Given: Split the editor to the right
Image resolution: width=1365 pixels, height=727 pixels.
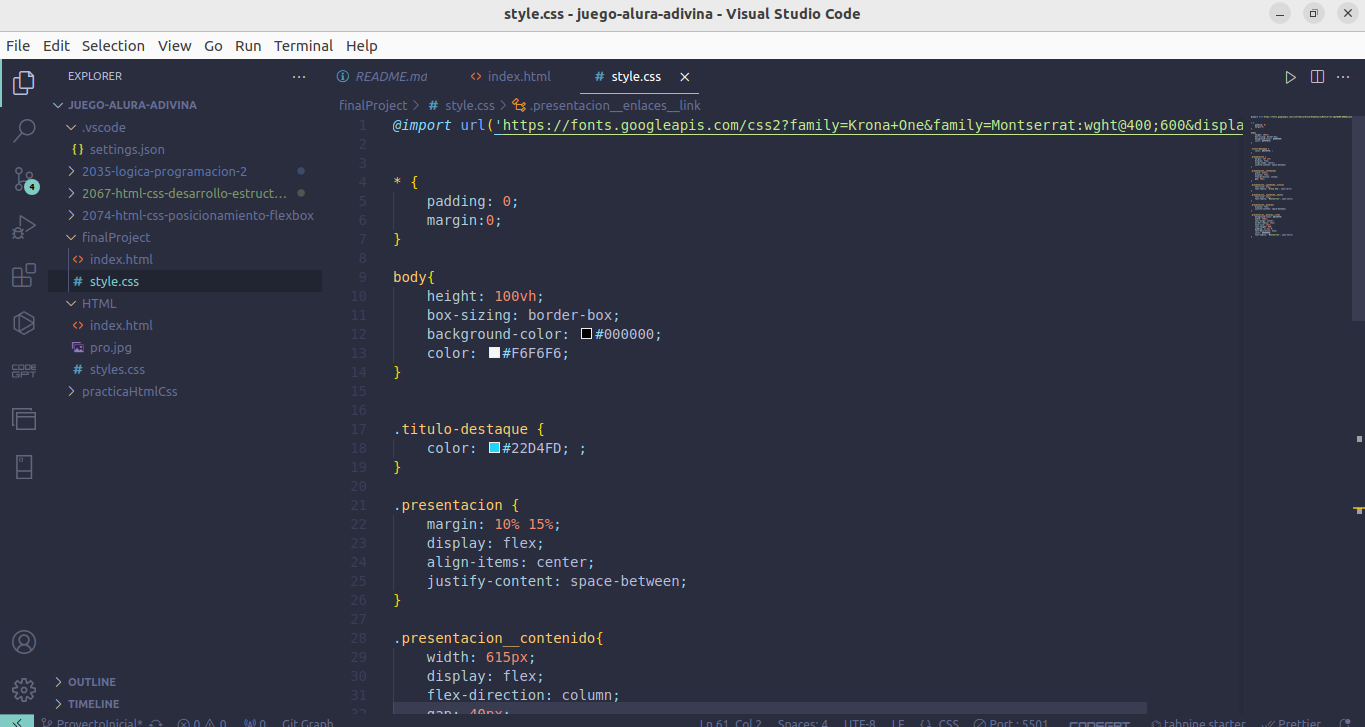Looking at the screenshot, I should 1317,77.
